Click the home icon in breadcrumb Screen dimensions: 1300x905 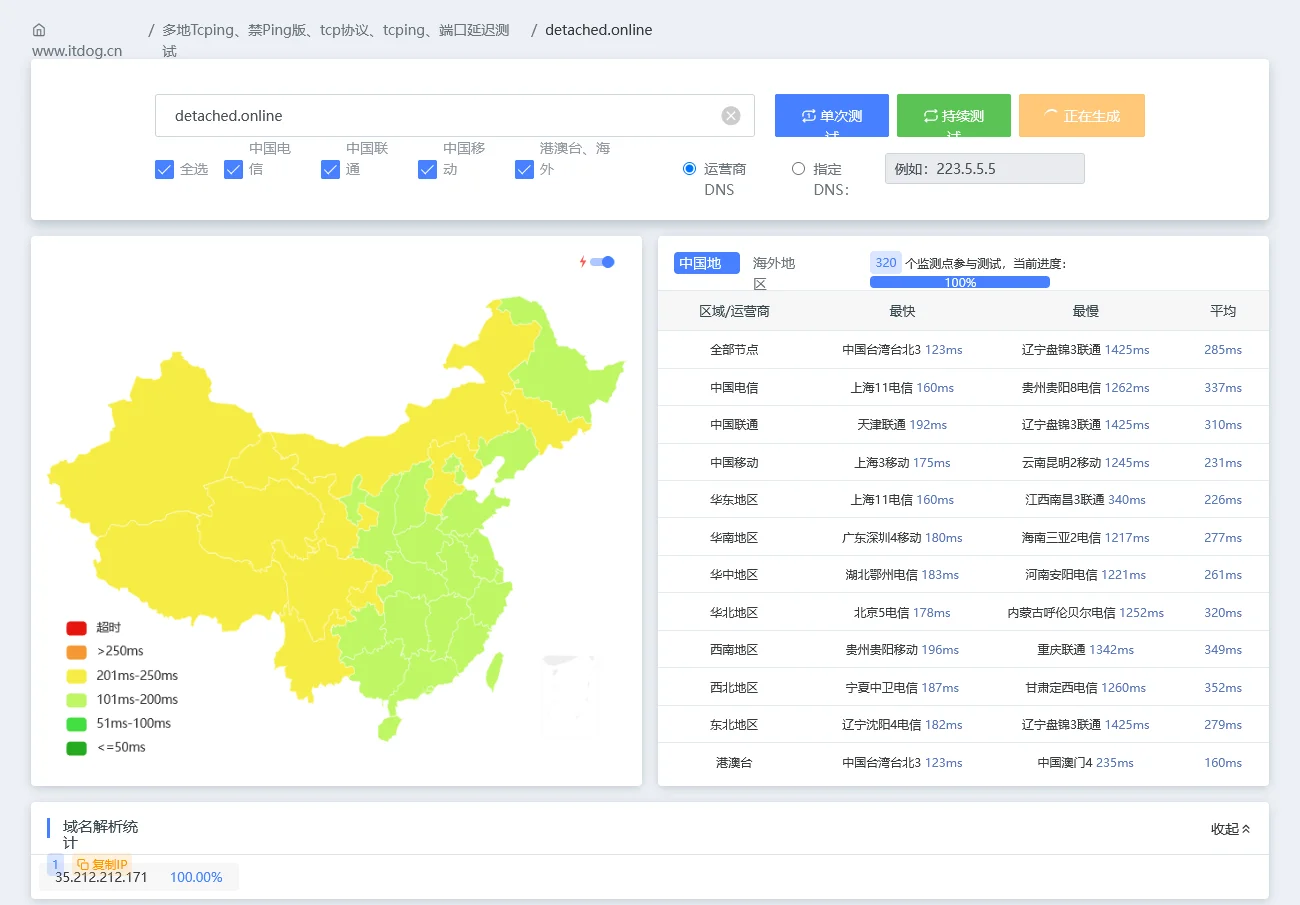[39, 30]
